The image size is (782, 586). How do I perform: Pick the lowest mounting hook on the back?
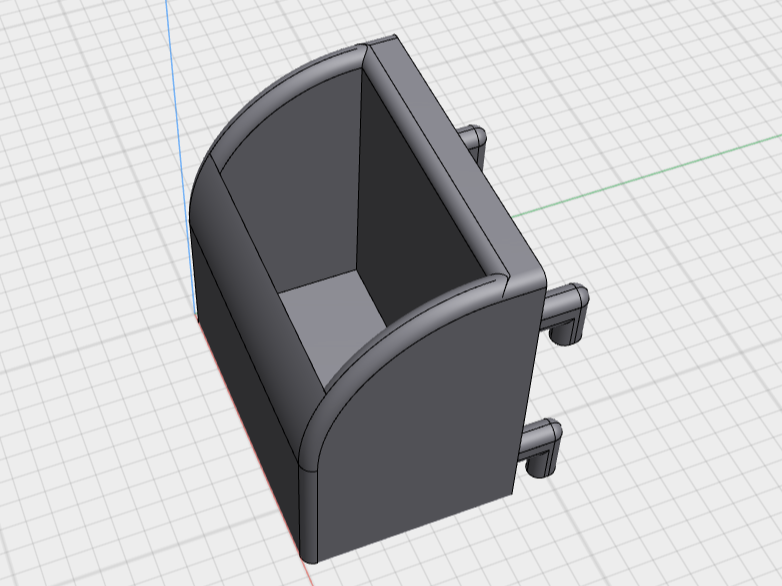click(x=542, y=447)
